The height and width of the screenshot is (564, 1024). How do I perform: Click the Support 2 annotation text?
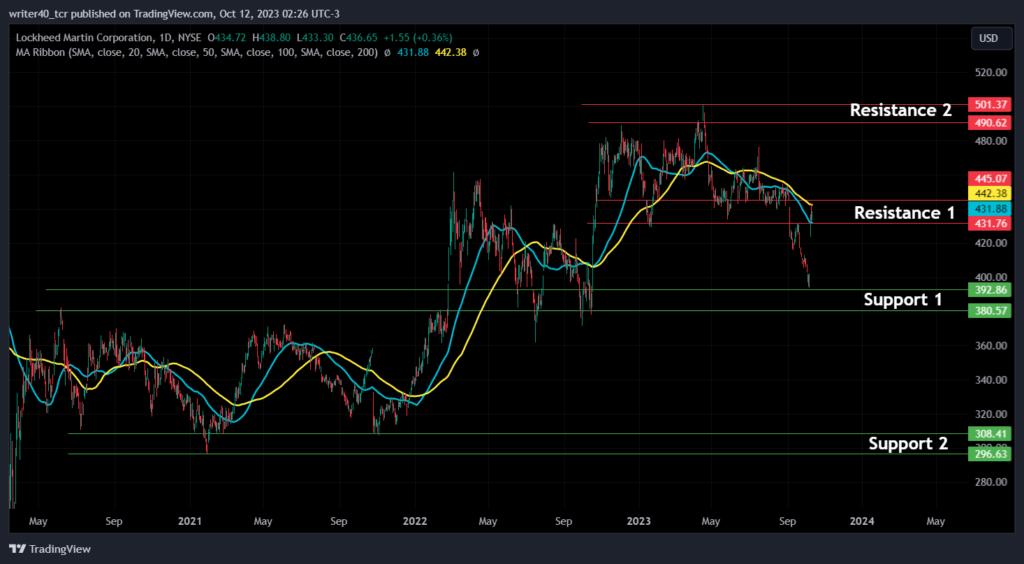(908, 444)
